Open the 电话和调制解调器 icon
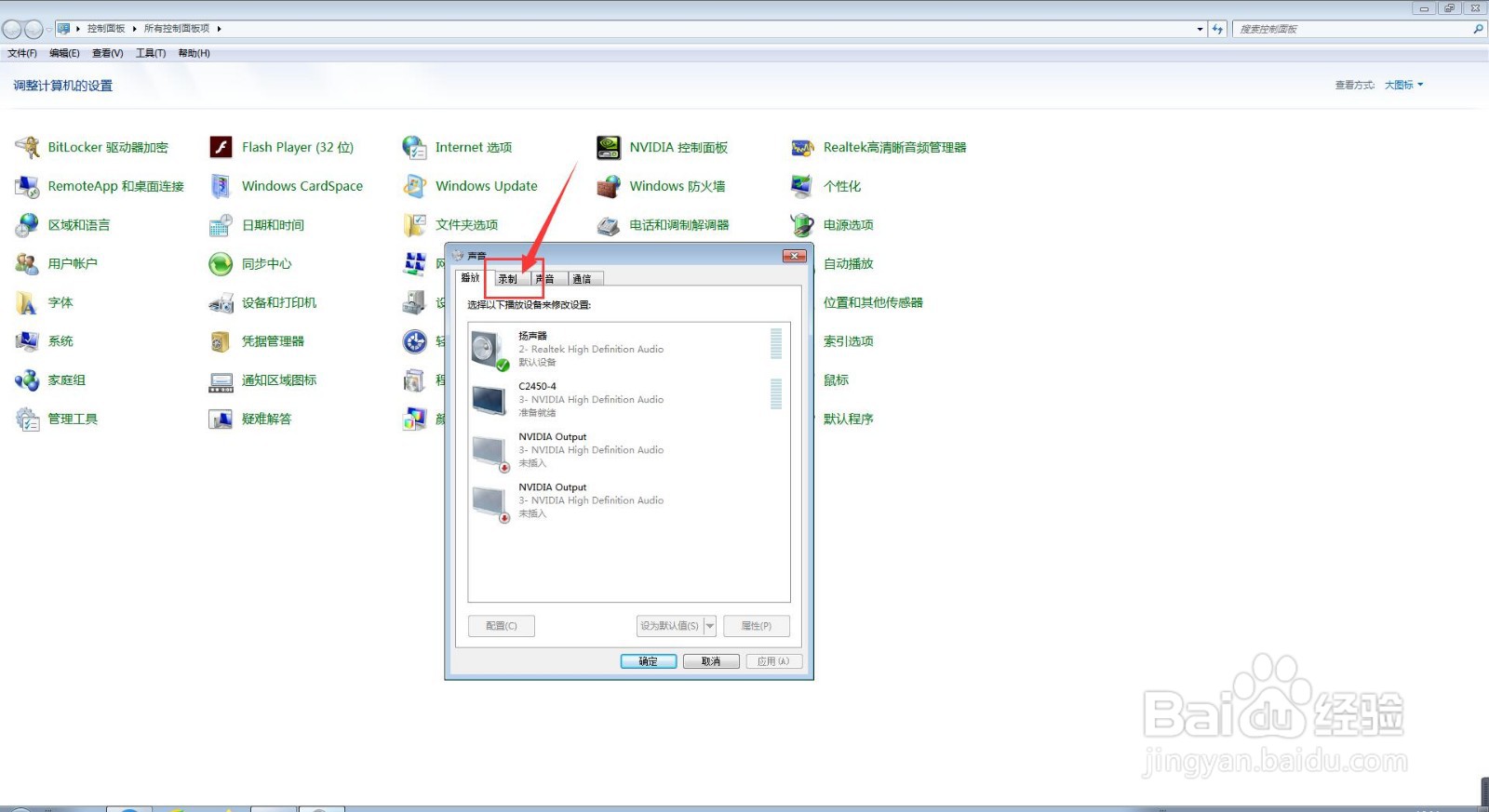This screenshot has width=1489, height=812. (609, 225)
